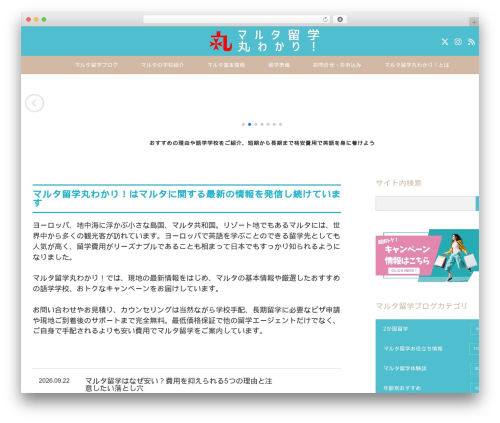Open article マルタ留学はなぜ安い？ link
This screenshot has width=500, height=423.
pos(178,384)
